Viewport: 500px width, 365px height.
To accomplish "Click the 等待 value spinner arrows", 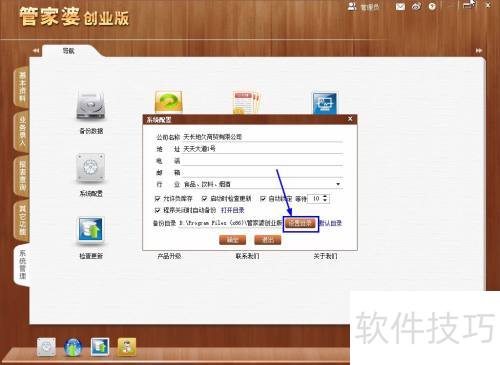I will point(326,199).
